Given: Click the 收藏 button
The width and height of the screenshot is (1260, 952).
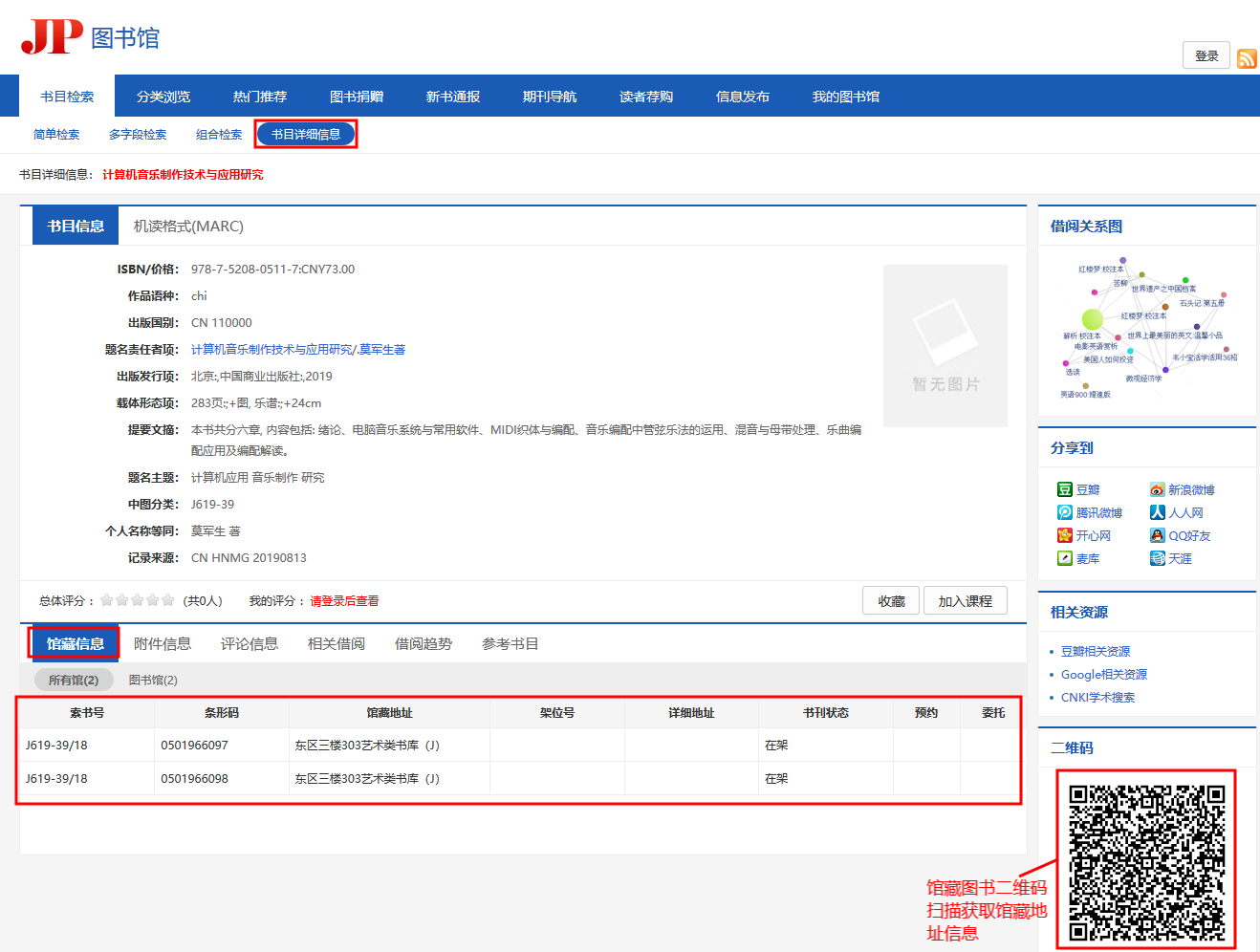Looking at the screenshot, I should [891, 601].
